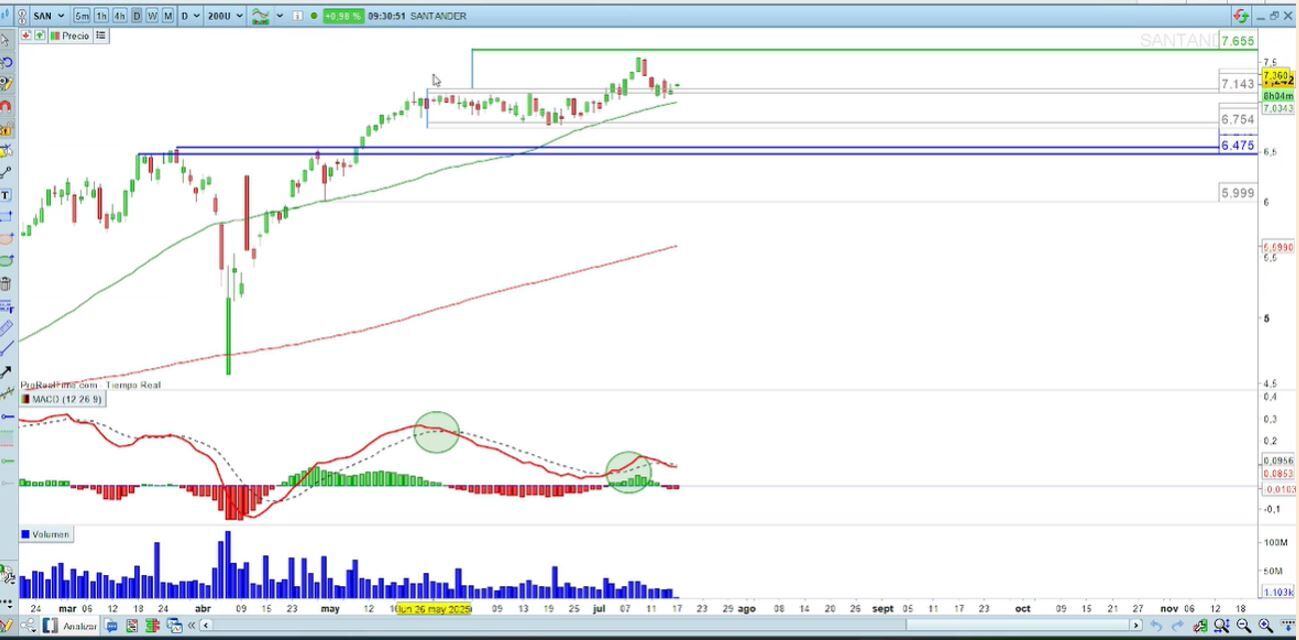Click the redo arrow in bottom right

coord(1177,626)
